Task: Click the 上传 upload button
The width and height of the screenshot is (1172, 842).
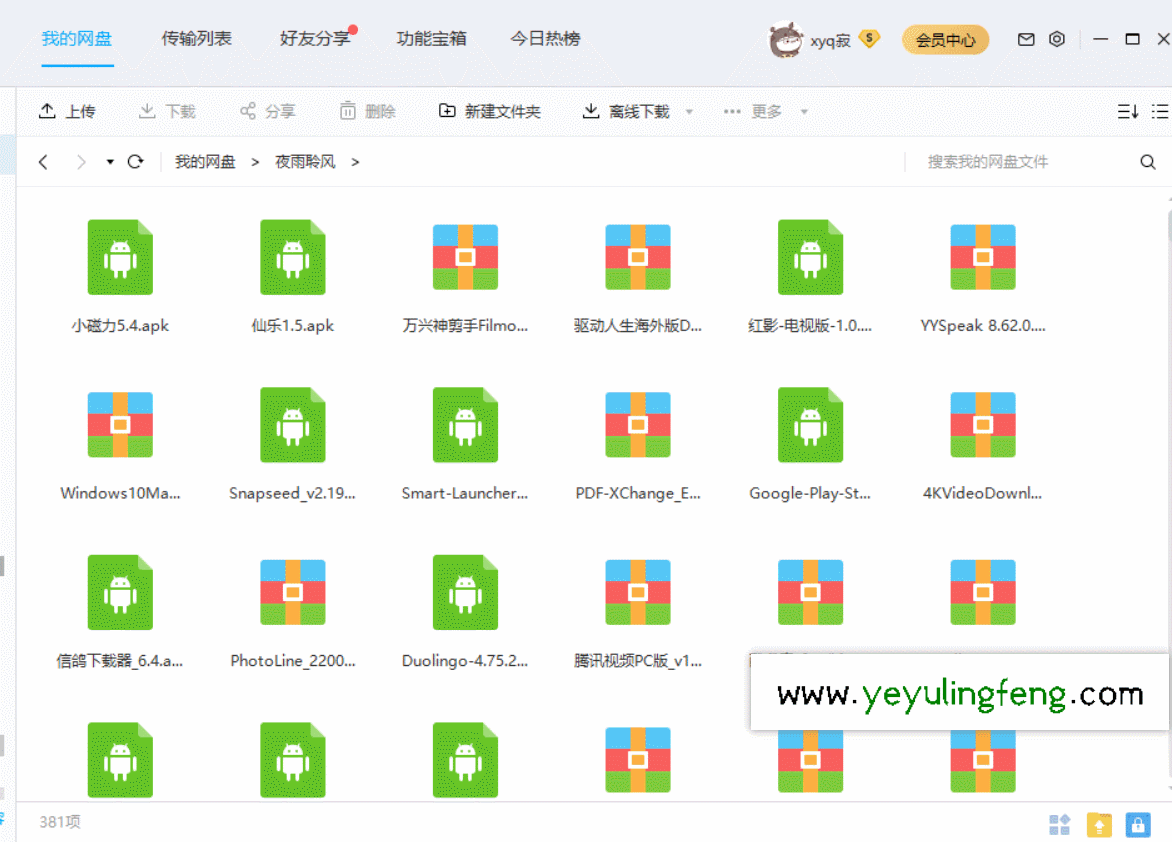Action: click(67, 111)
